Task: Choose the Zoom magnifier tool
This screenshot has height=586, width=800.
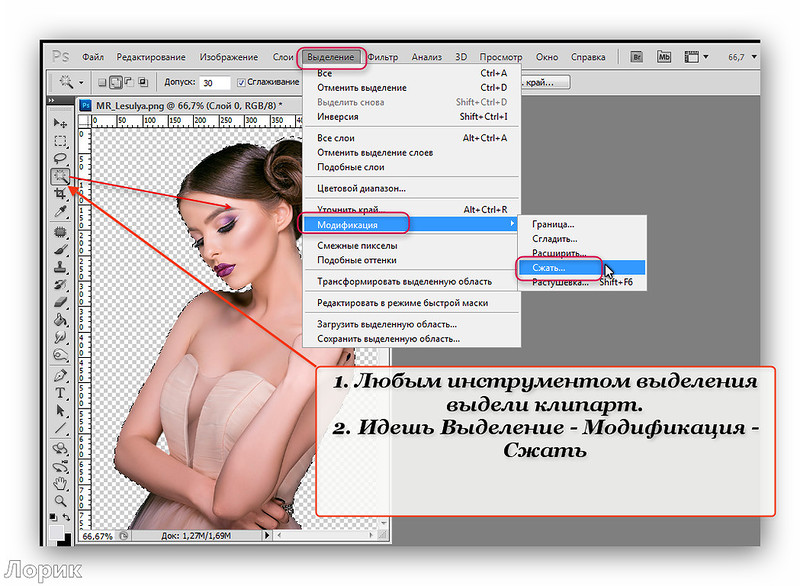Action: 60,500
